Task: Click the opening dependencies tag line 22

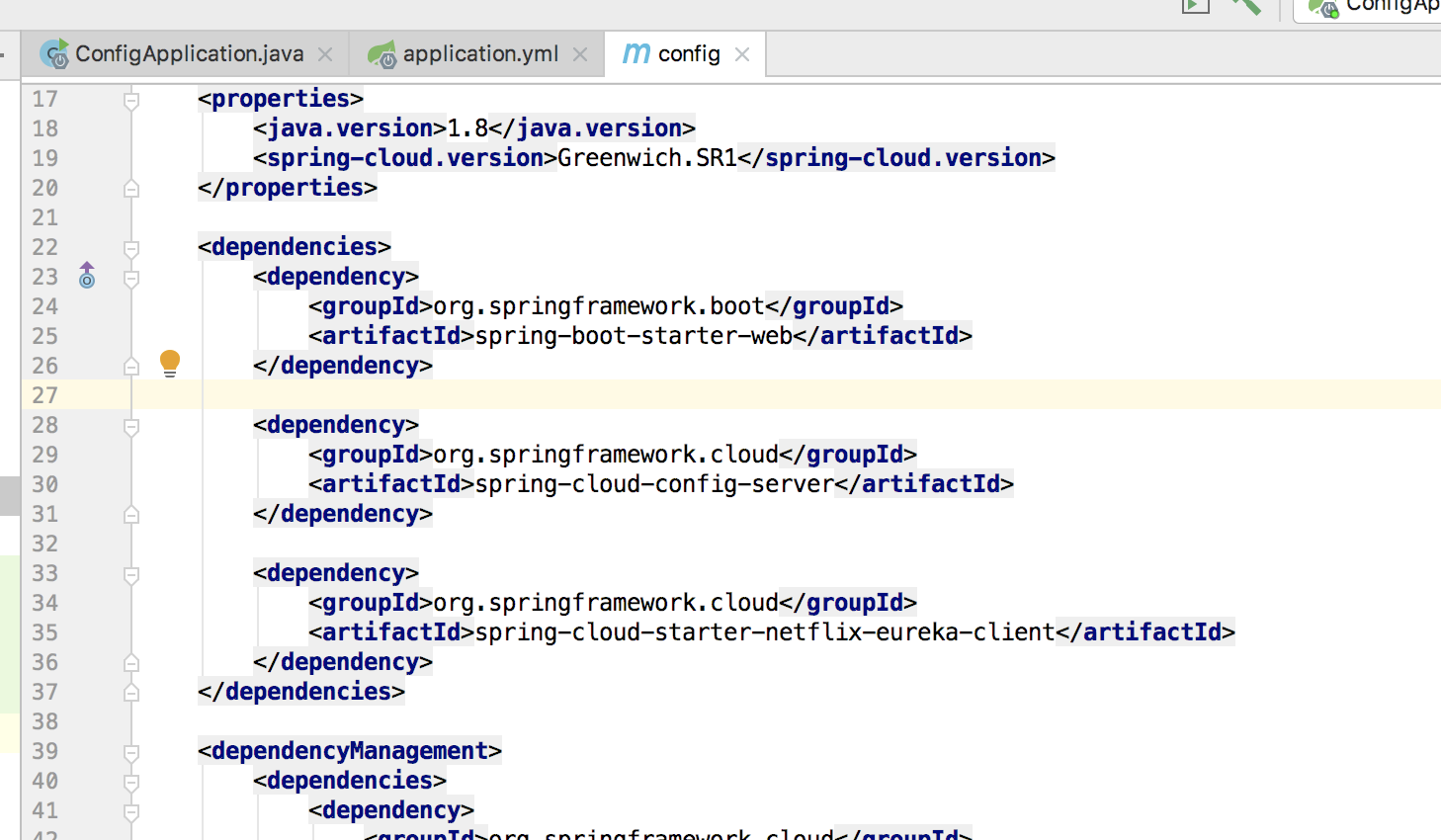Action: click(x=295, y=247)
